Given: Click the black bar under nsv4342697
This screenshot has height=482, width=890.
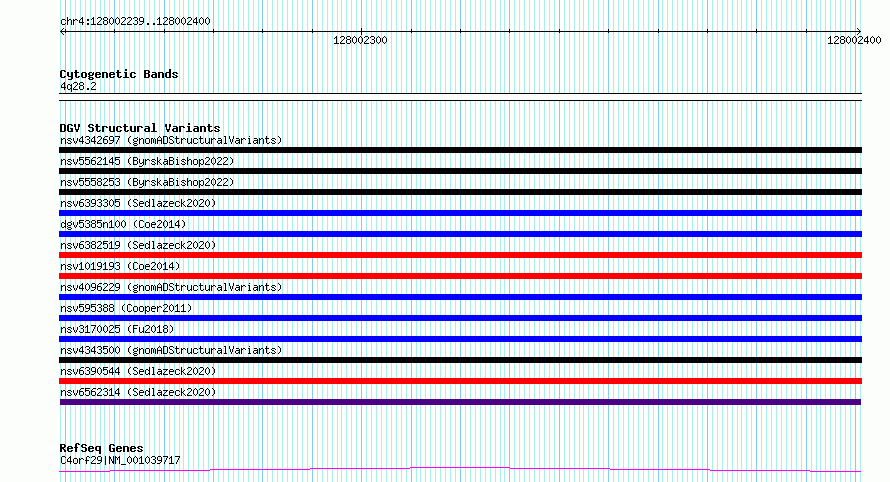Looking at the screenshot, I should coord(460,150).
